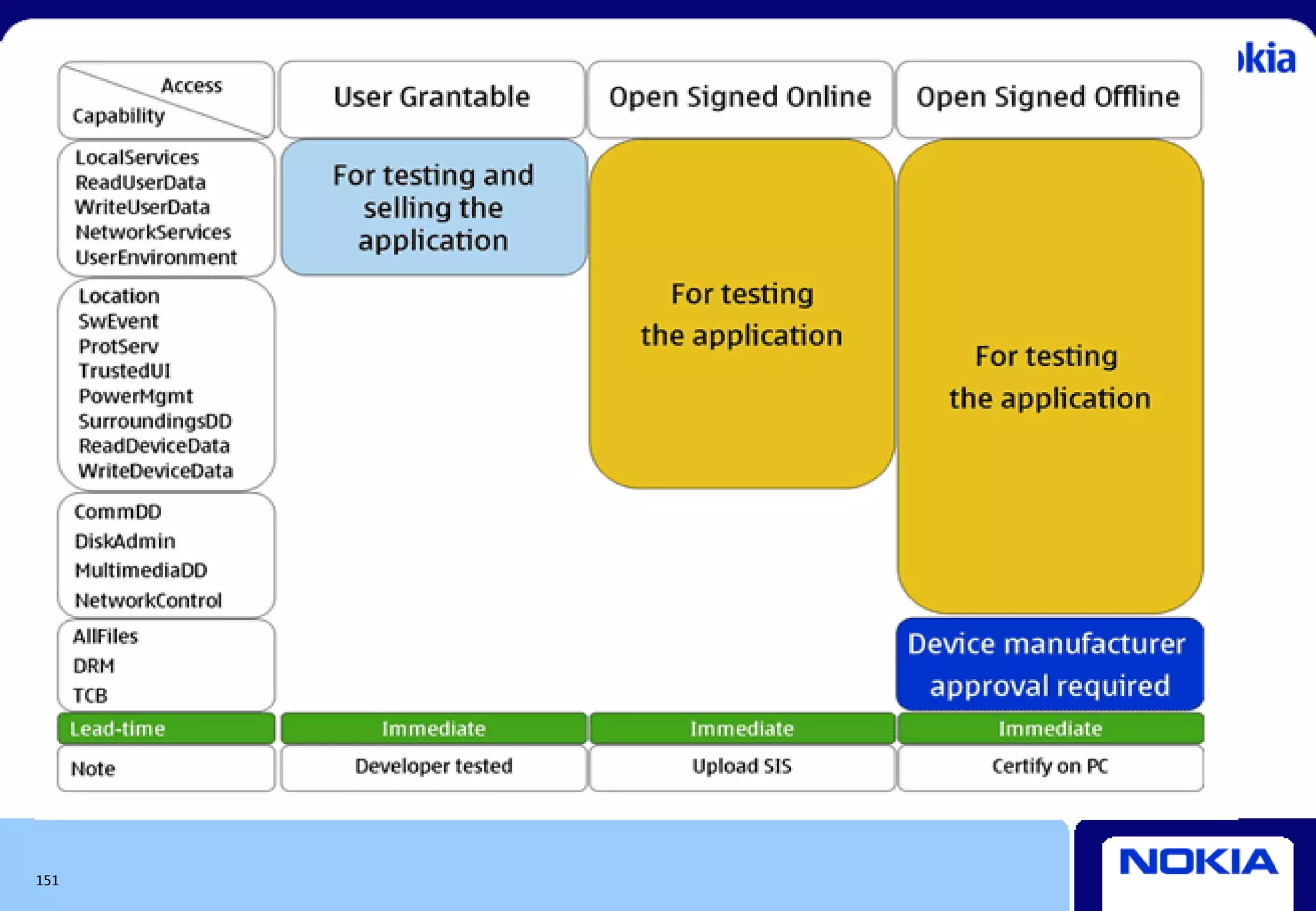Click Immediate under Open Signed Offline
The height and width of the screenshot is (911, 1316).
click(1050, 729)
